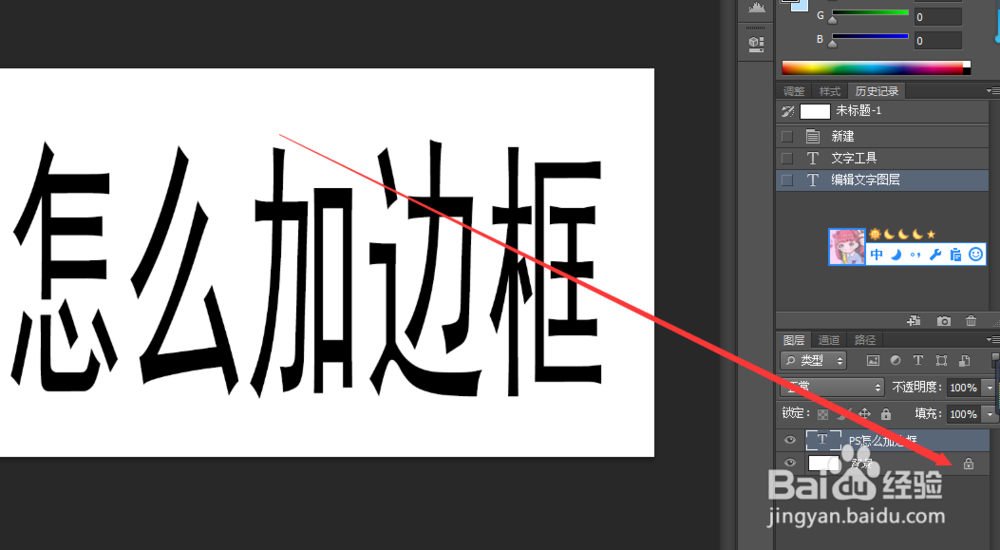Open the Histogram panel icon
The height and width of the screenshot is (550, 1000).
pos(756,8)
